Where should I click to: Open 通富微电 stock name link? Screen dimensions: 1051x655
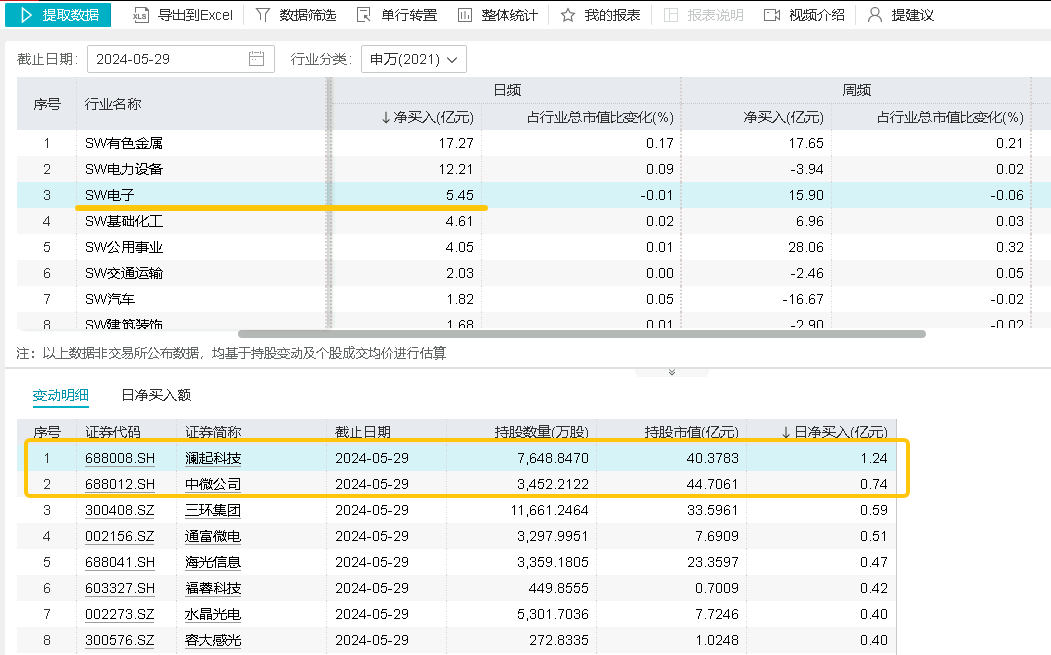(213, 536)
